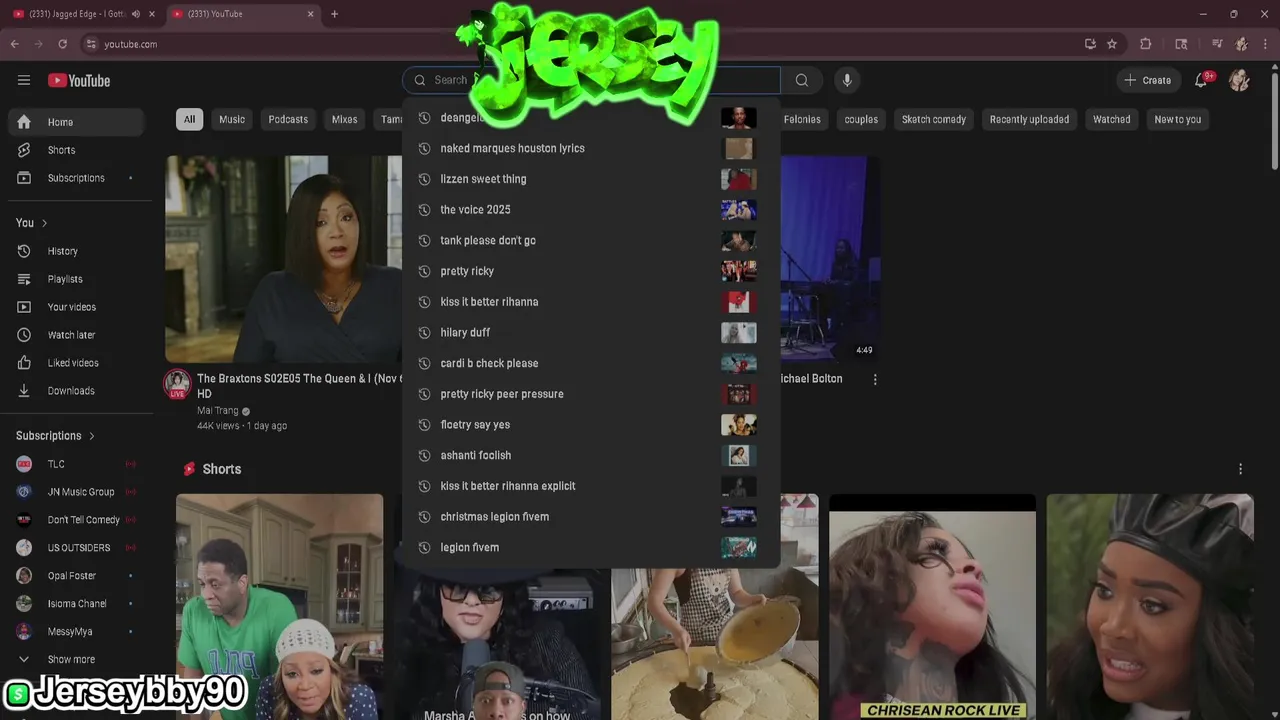Select the Podcasts filter chip
The image size is (1280, 720).
(x=288, y=119)
